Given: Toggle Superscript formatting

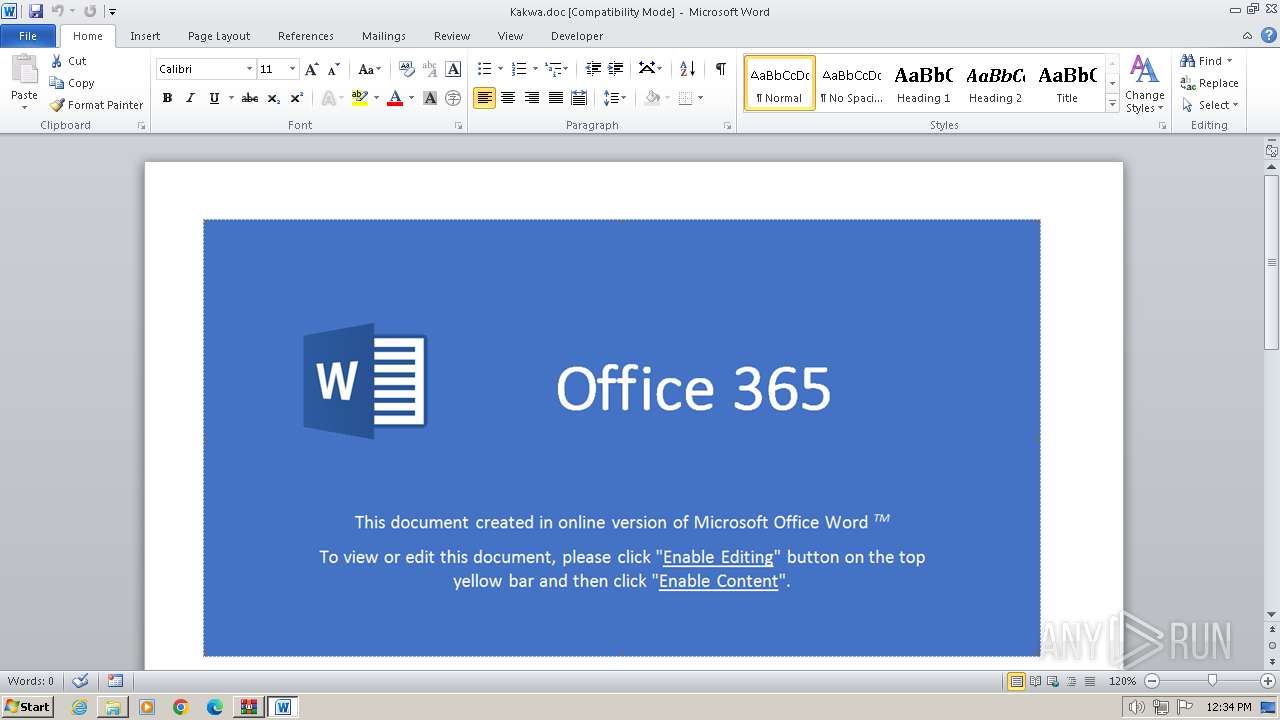Looking at the screenshot, I should pos(297,98).
